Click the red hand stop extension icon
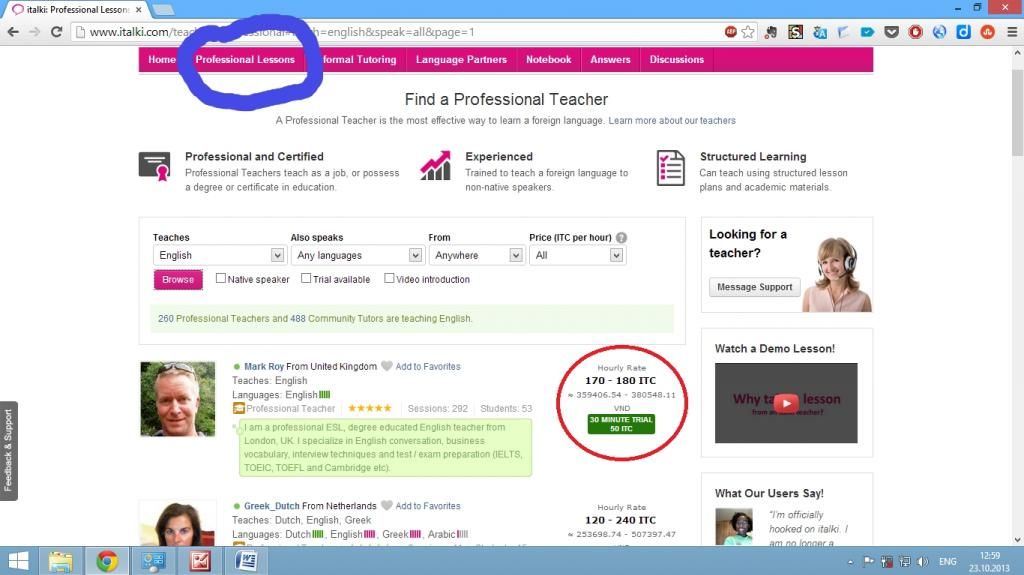This screenshot has width=1024, height=575. pyautogui.click(x=916, y=32)
